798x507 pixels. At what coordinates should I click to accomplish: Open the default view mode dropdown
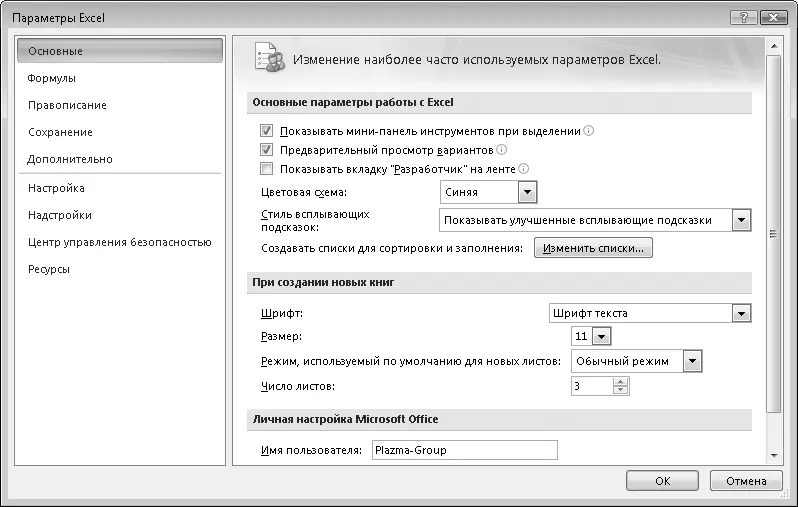(692, 361)
